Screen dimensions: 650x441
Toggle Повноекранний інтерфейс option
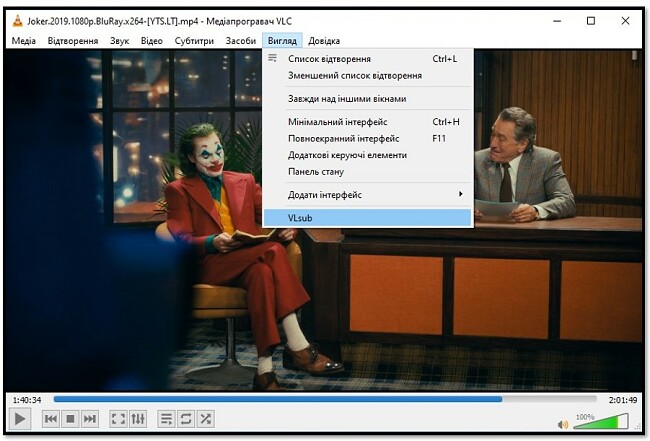pos(368,138)
